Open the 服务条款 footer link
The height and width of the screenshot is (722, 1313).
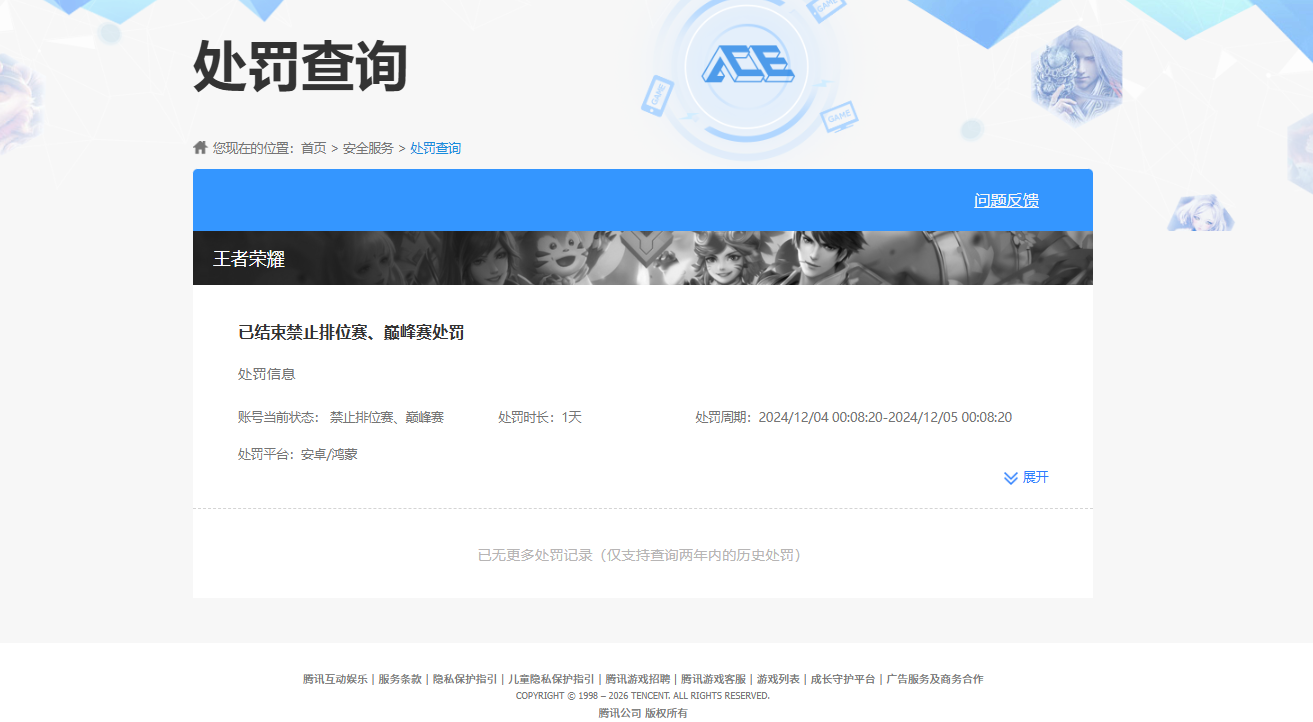click(x=399, y=679)
